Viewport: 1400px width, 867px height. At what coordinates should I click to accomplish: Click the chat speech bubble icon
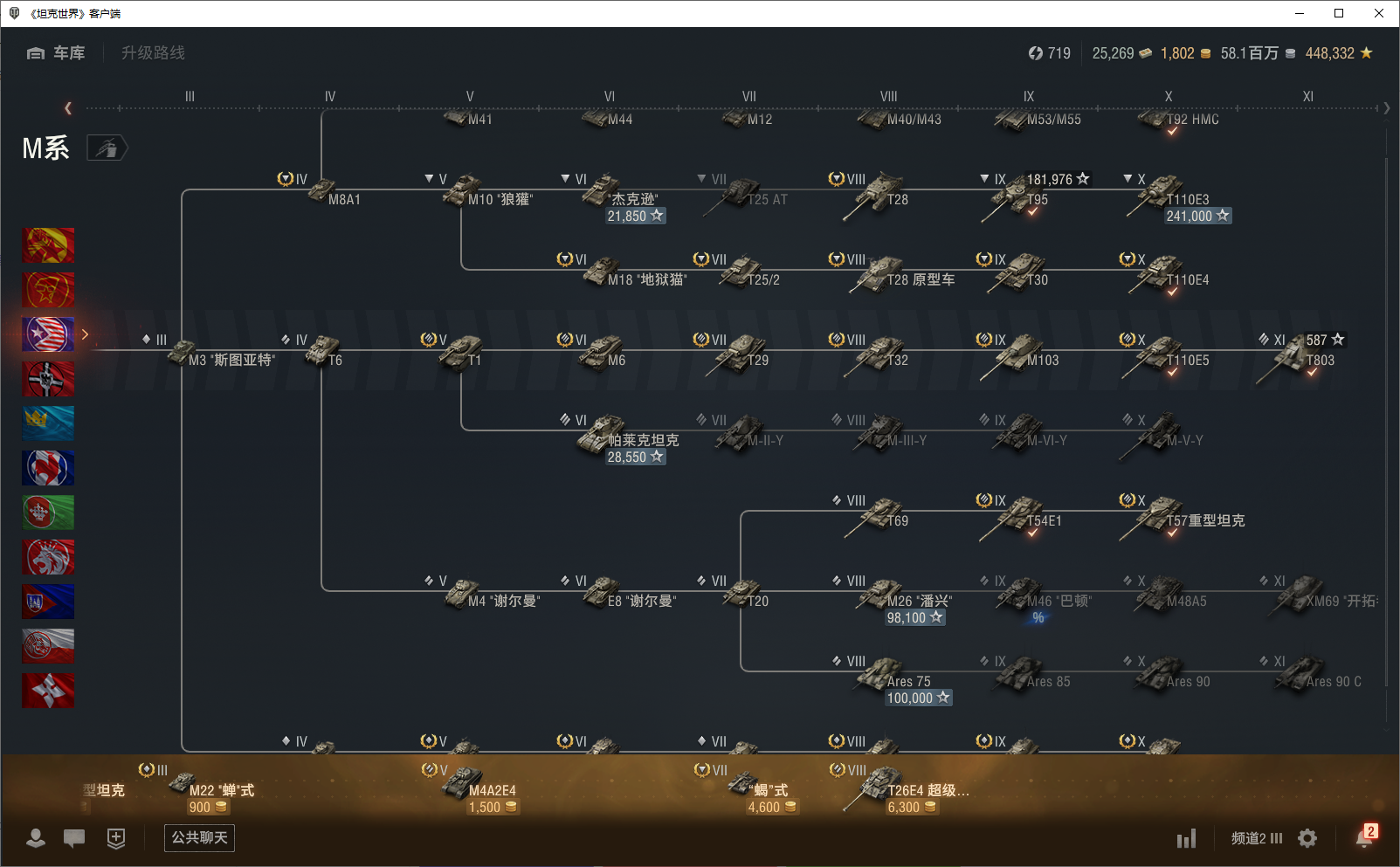tap(74, 838)
